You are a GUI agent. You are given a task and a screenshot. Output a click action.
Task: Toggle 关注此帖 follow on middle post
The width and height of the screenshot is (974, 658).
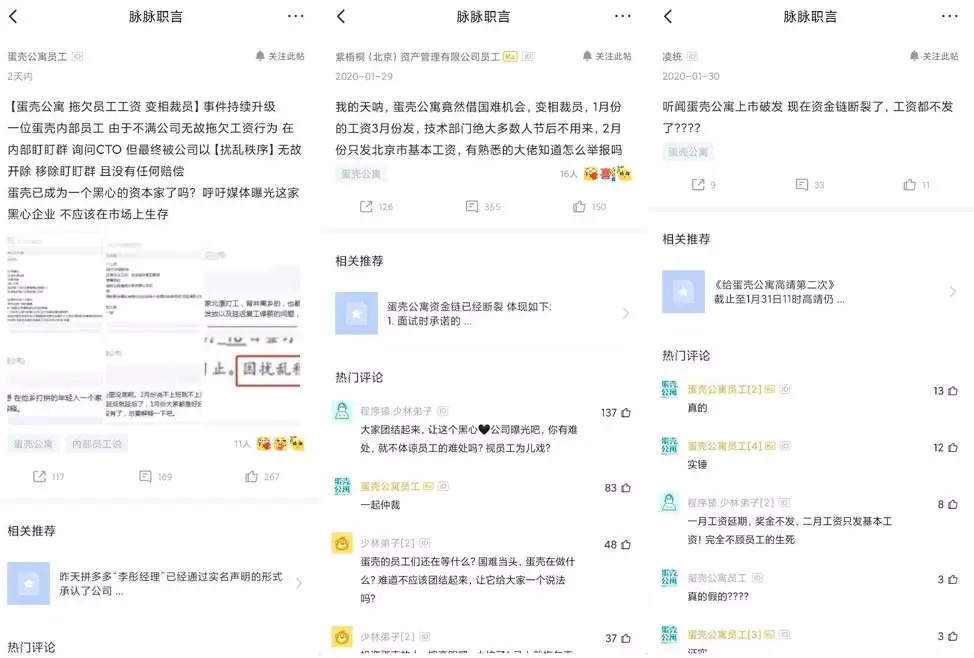(x=608, y=56)
